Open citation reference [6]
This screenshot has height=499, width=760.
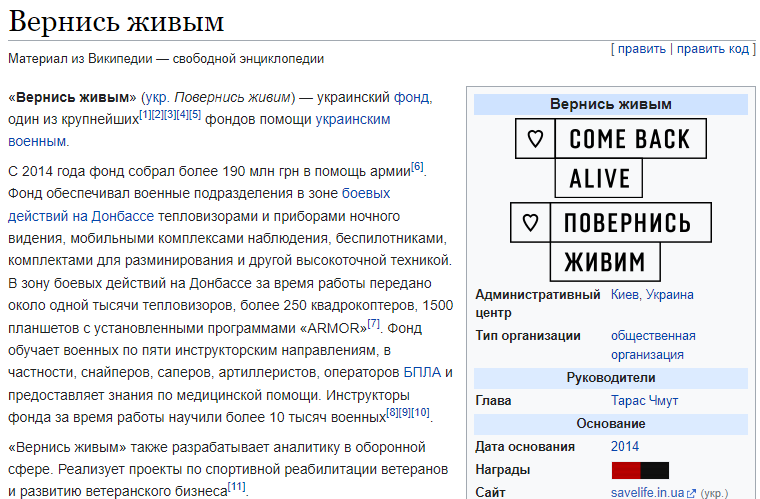[417, 167]
